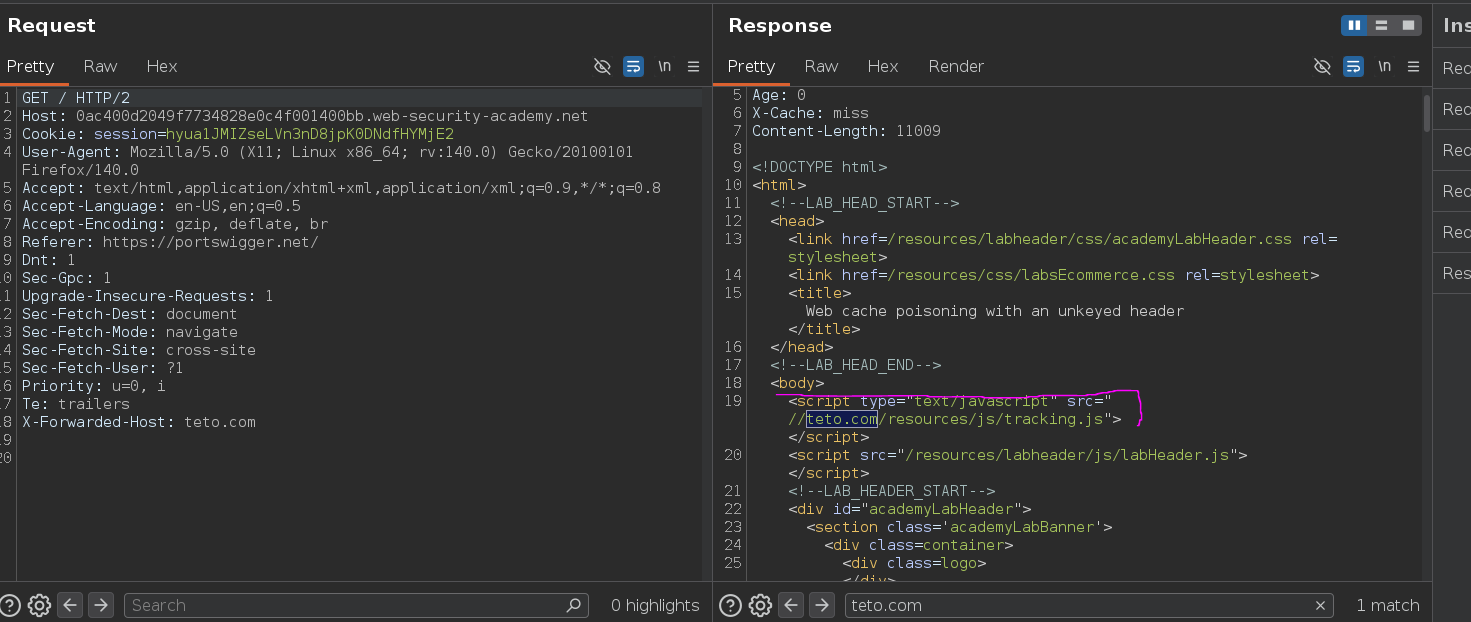Click the X-Forwarded-Host: teto.com header line
This screenshot has width=1471, height=622.
coord(139,422)
